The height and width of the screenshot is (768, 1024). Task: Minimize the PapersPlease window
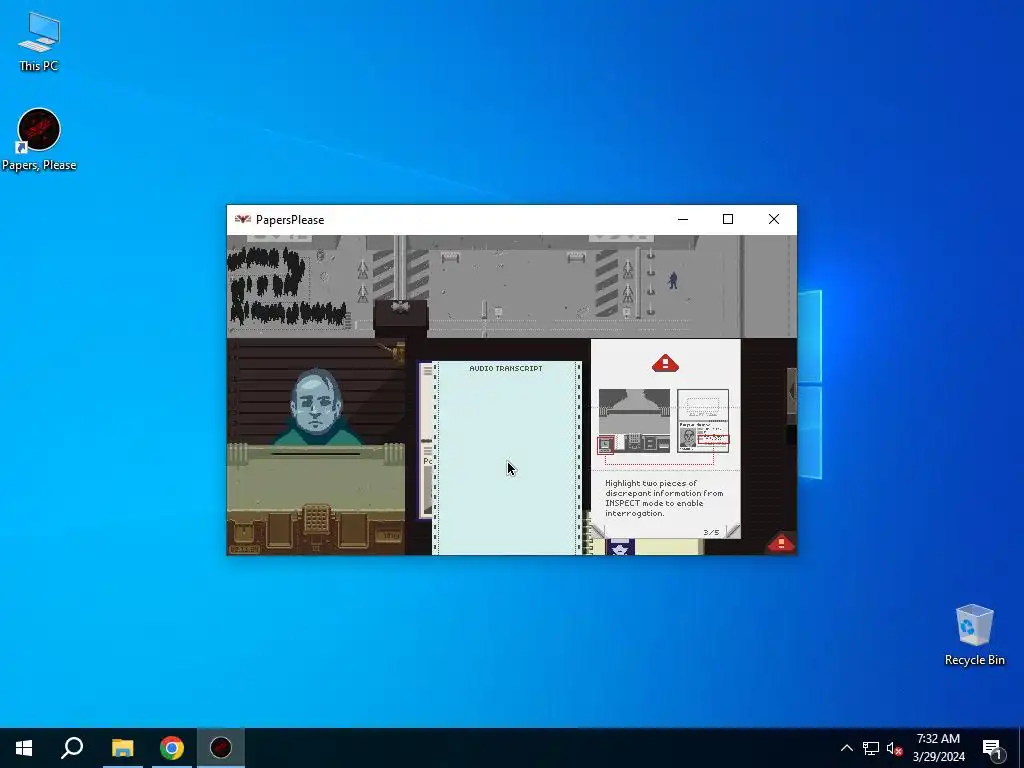[683, 219]
